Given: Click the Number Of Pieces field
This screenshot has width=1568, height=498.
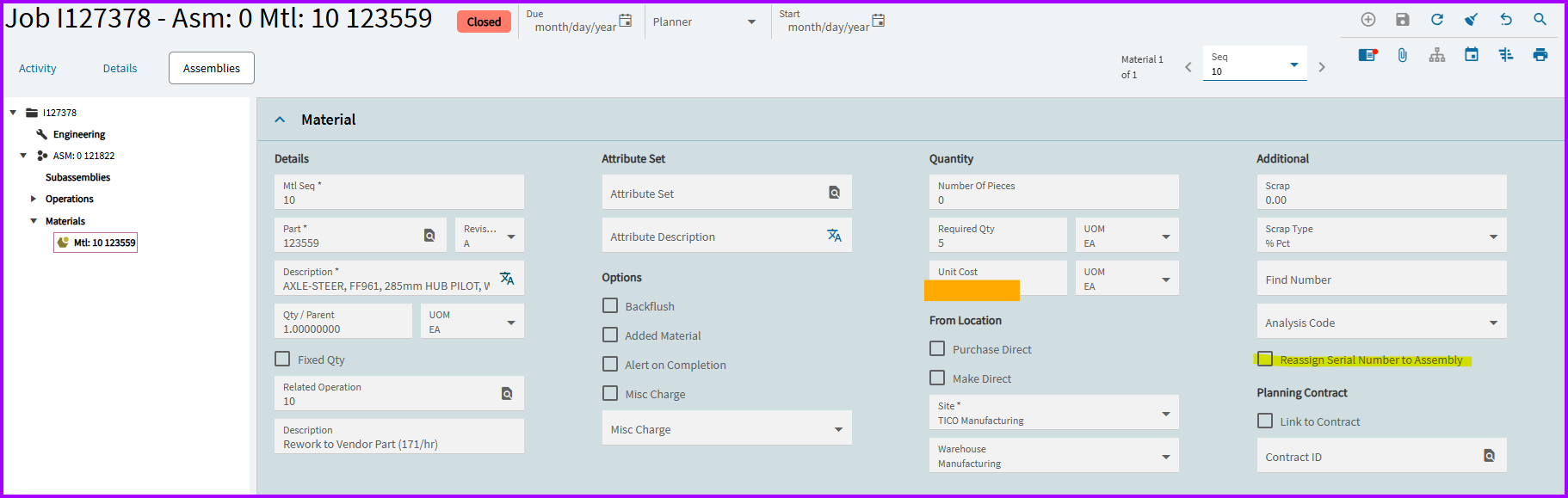Looking at the screenshot, I should point(1054,192).
